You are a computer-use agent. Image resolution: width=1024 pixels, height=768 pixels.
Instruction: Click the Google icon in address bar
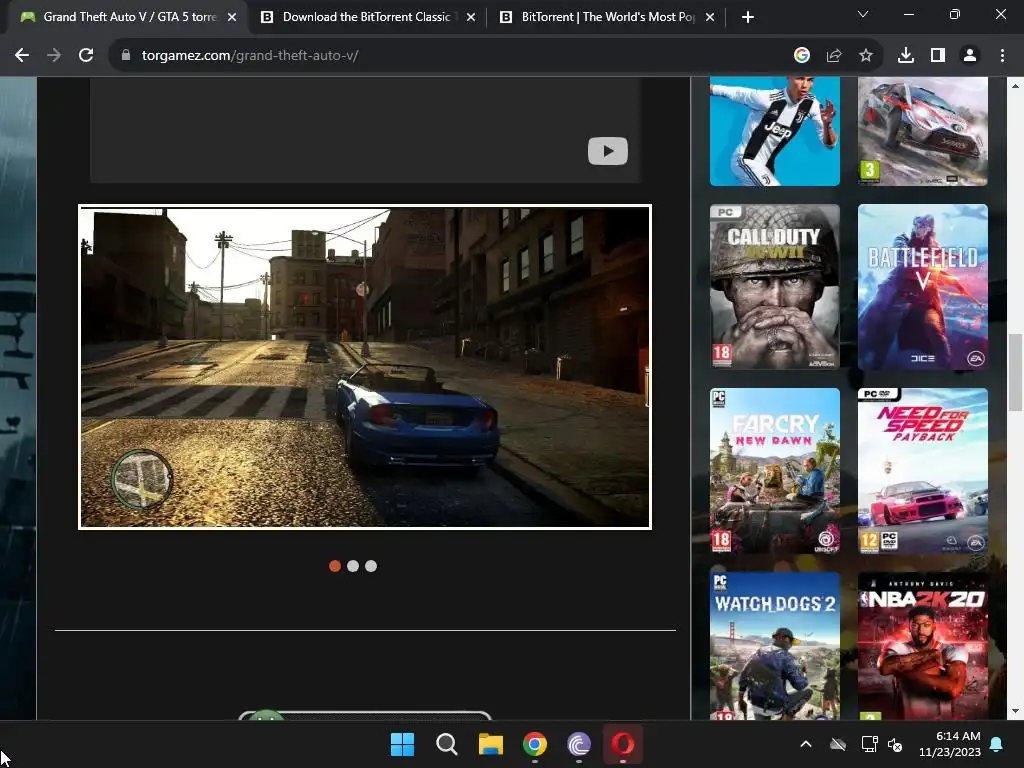801,56
